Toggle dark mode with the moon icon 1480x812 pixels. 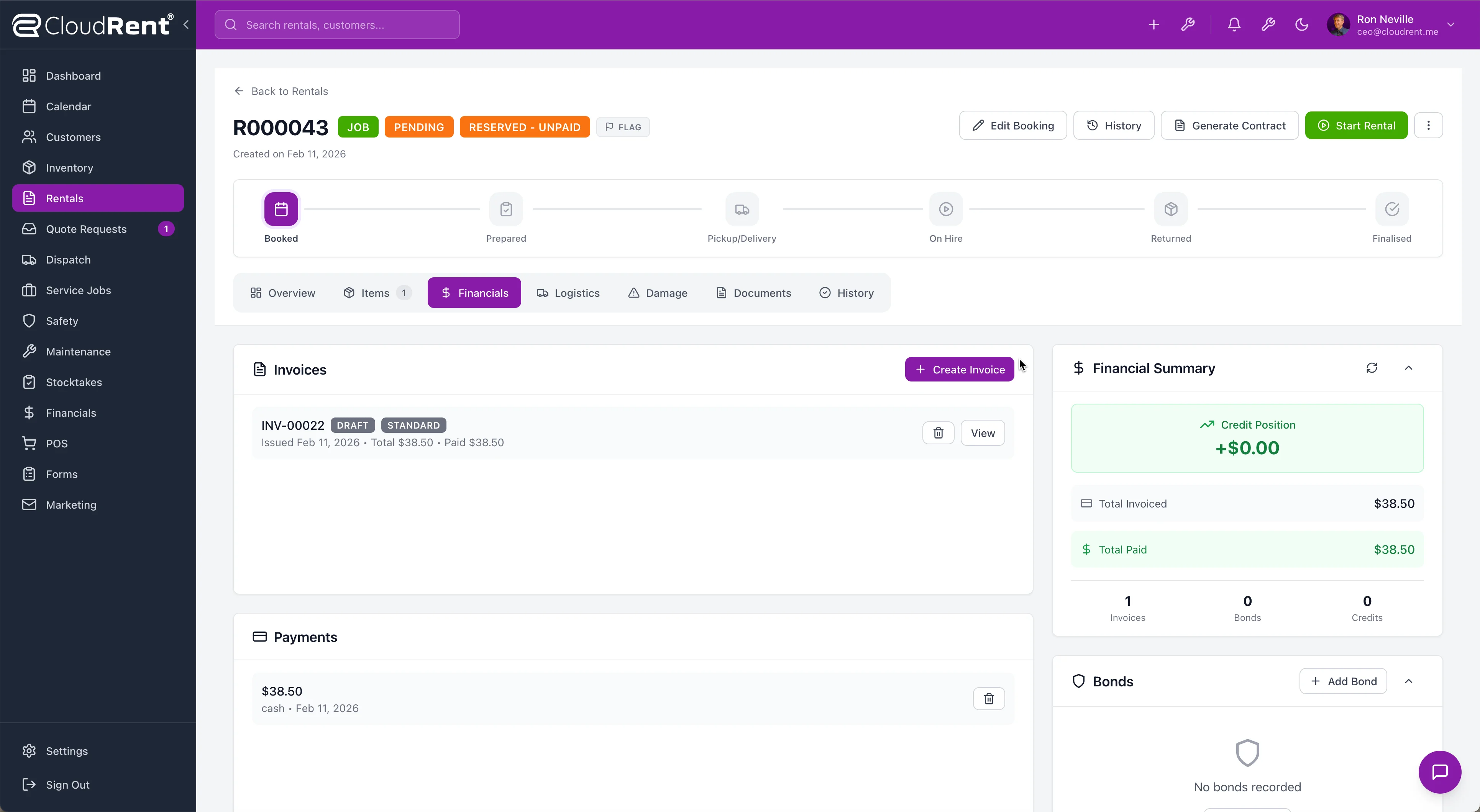click(1301, 24)
